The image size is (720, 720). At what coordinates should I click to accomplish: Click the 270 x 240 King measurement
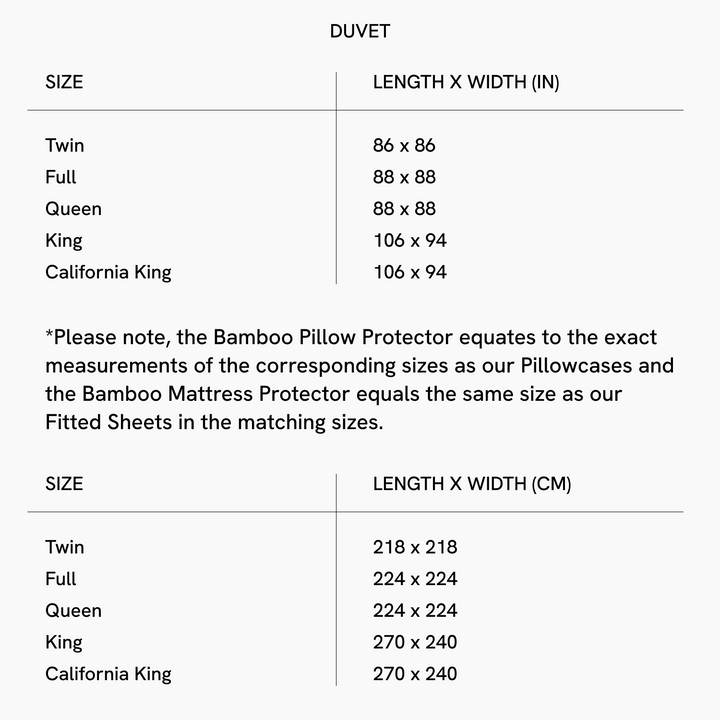[415, 642]
